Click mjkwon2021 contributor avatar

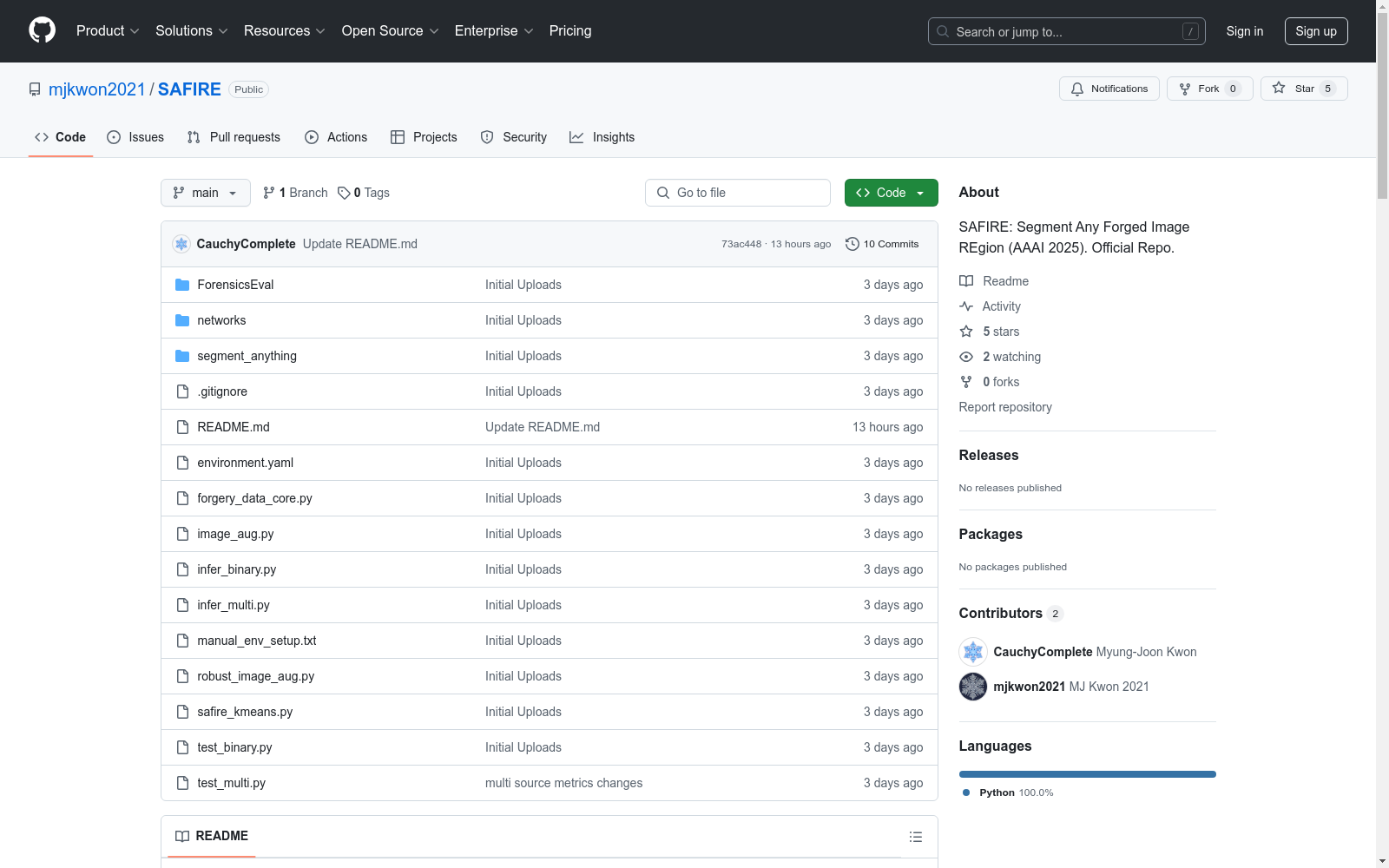(x=973, y=687)
